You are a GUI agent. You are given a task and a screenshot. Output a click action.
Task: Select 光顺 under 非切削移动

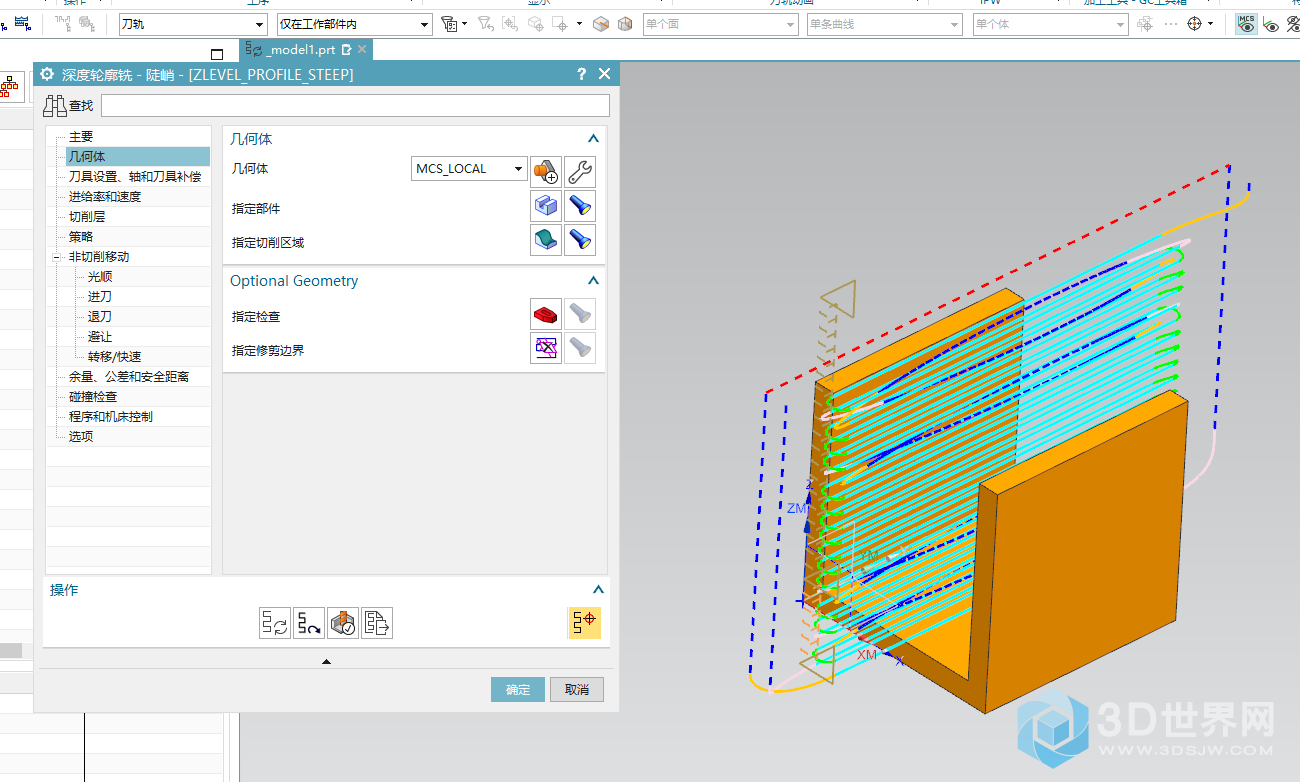(x=99, y=277)
